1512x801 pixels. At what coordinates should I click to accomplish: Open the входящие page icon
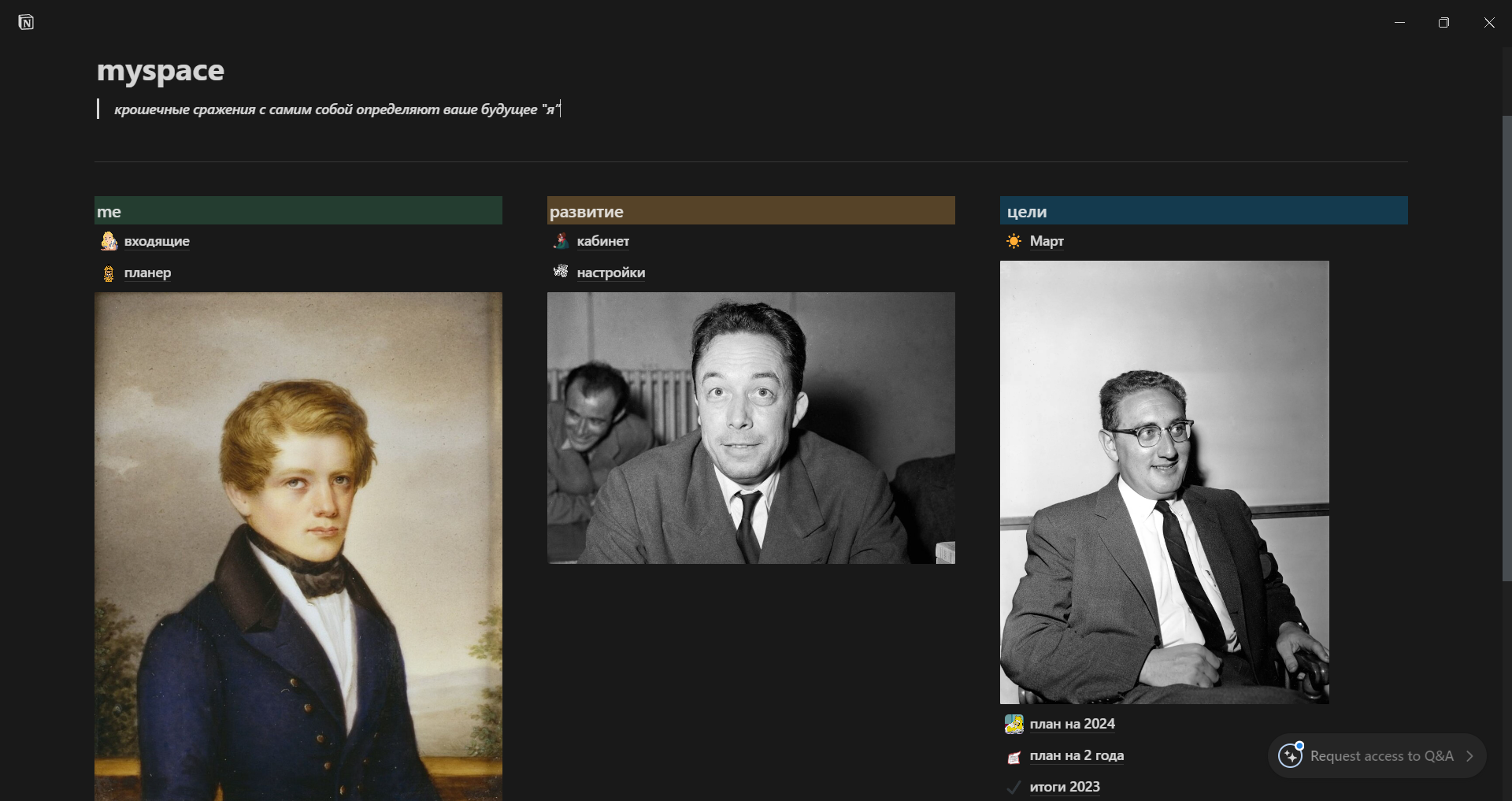(x=109, y=241)
